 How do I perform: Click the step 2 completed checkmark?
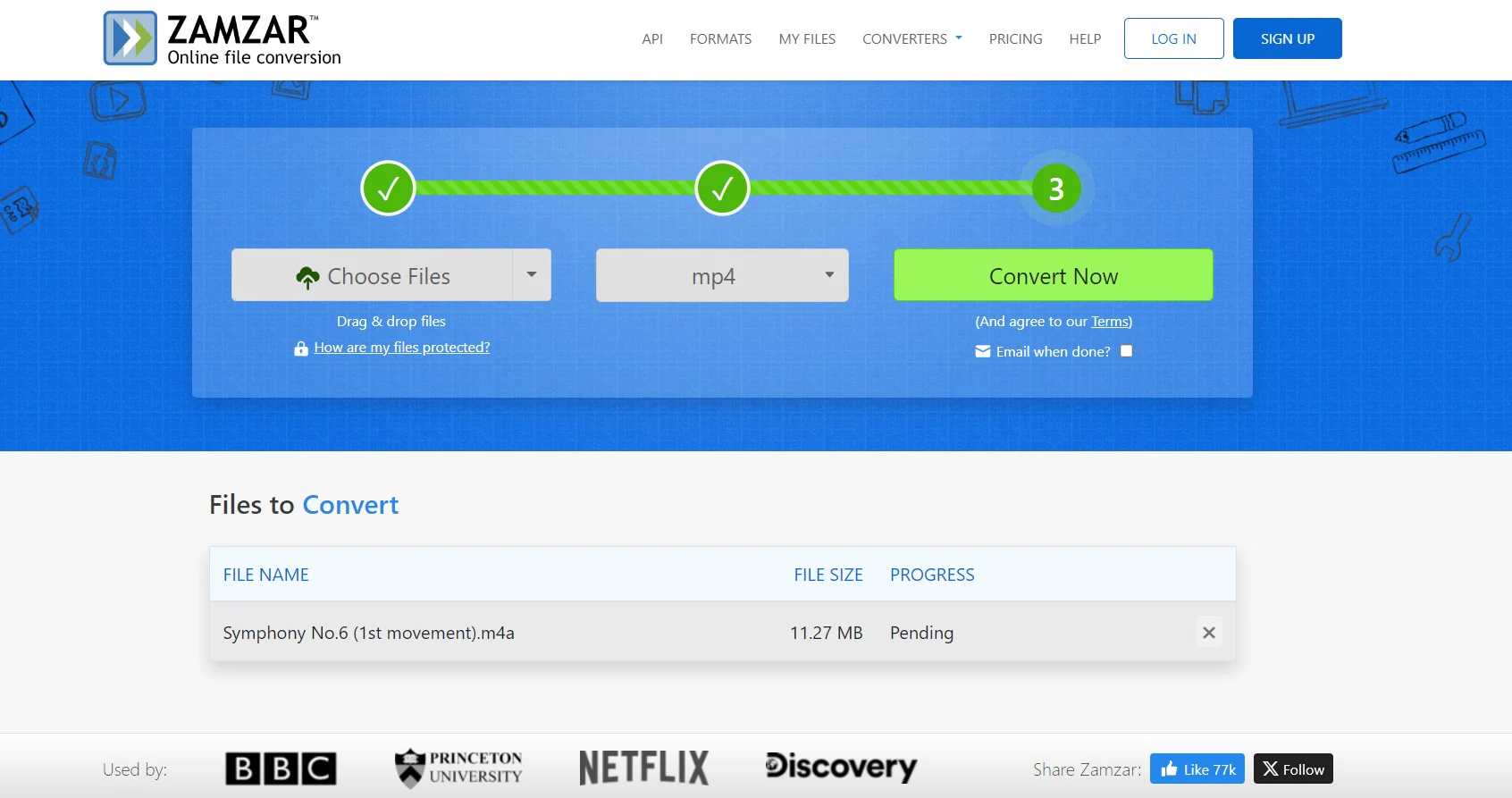click(x=722, y=189)
